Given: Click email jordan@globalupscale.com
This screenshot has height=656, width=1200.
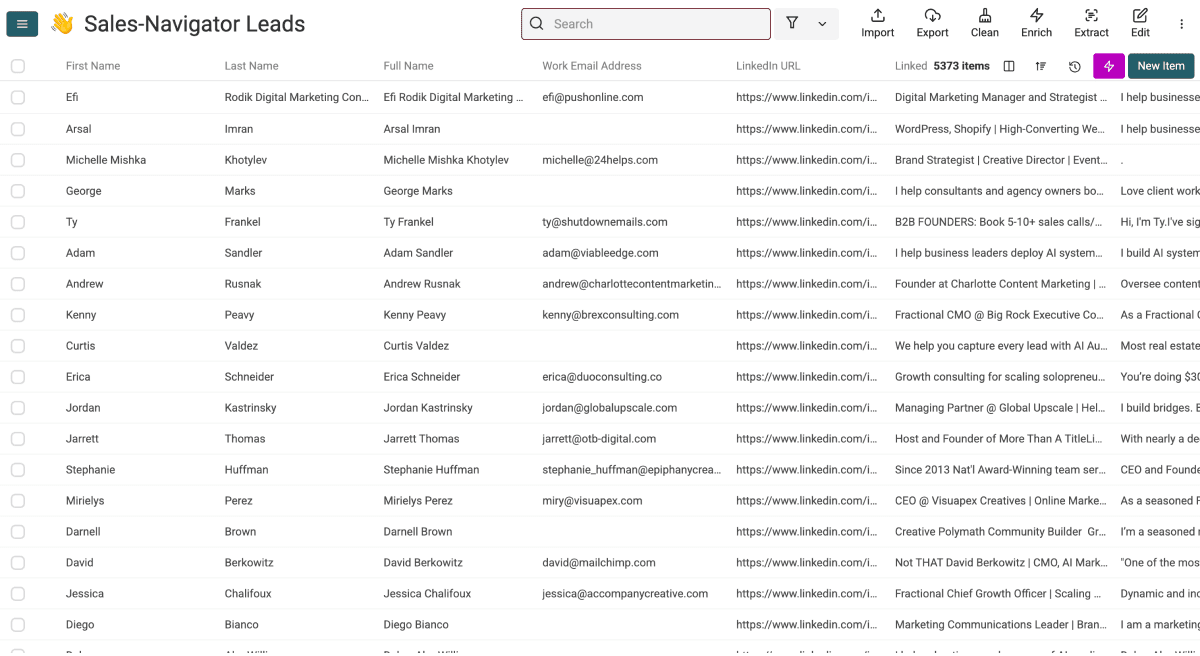Looking at the screenshot, I should coord(610,407).
